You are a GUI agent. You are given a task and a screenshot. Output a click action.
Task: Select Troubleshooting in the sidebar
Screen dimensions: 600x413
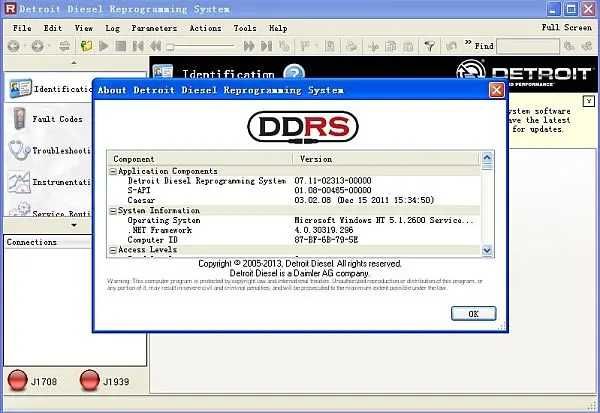49,150
